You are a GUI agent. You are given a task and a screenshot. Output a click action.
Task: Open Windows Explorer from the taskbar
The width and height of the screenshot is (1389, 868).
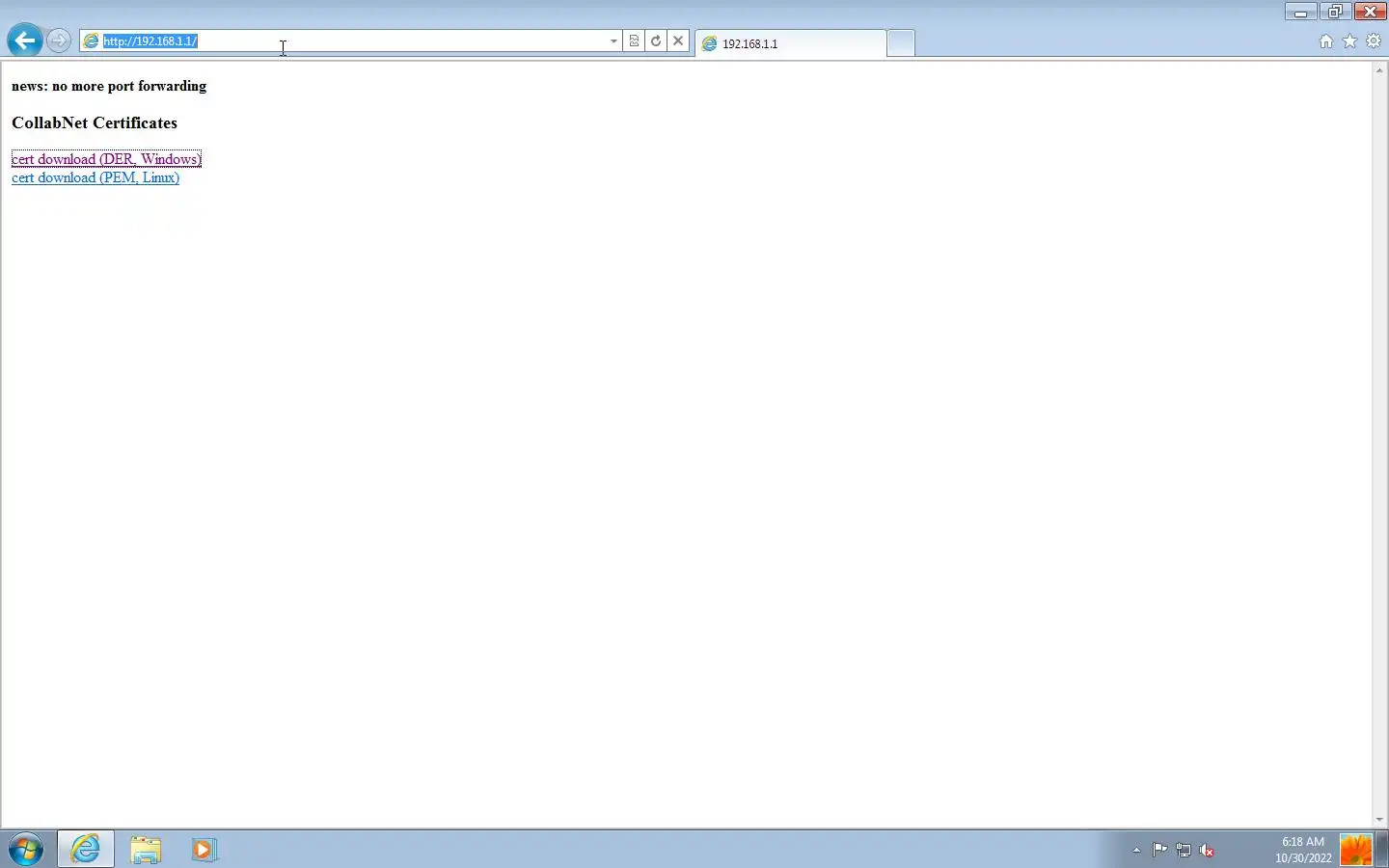tap(146, 850)
